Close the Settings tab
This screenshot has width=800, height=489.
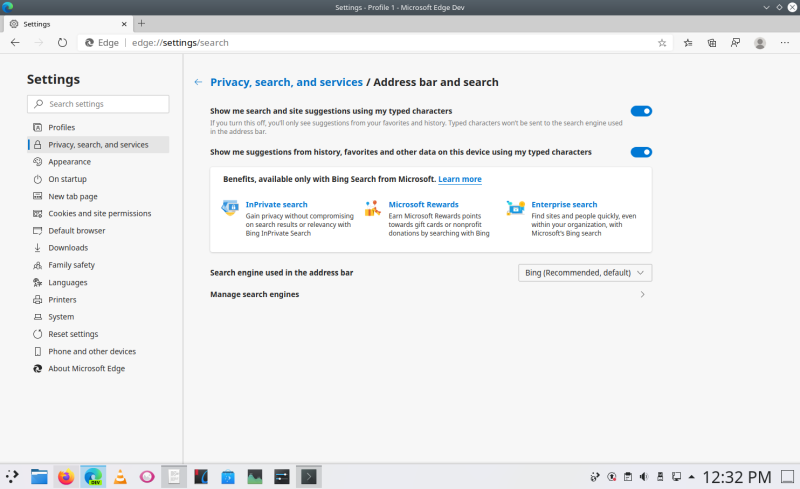124,24
